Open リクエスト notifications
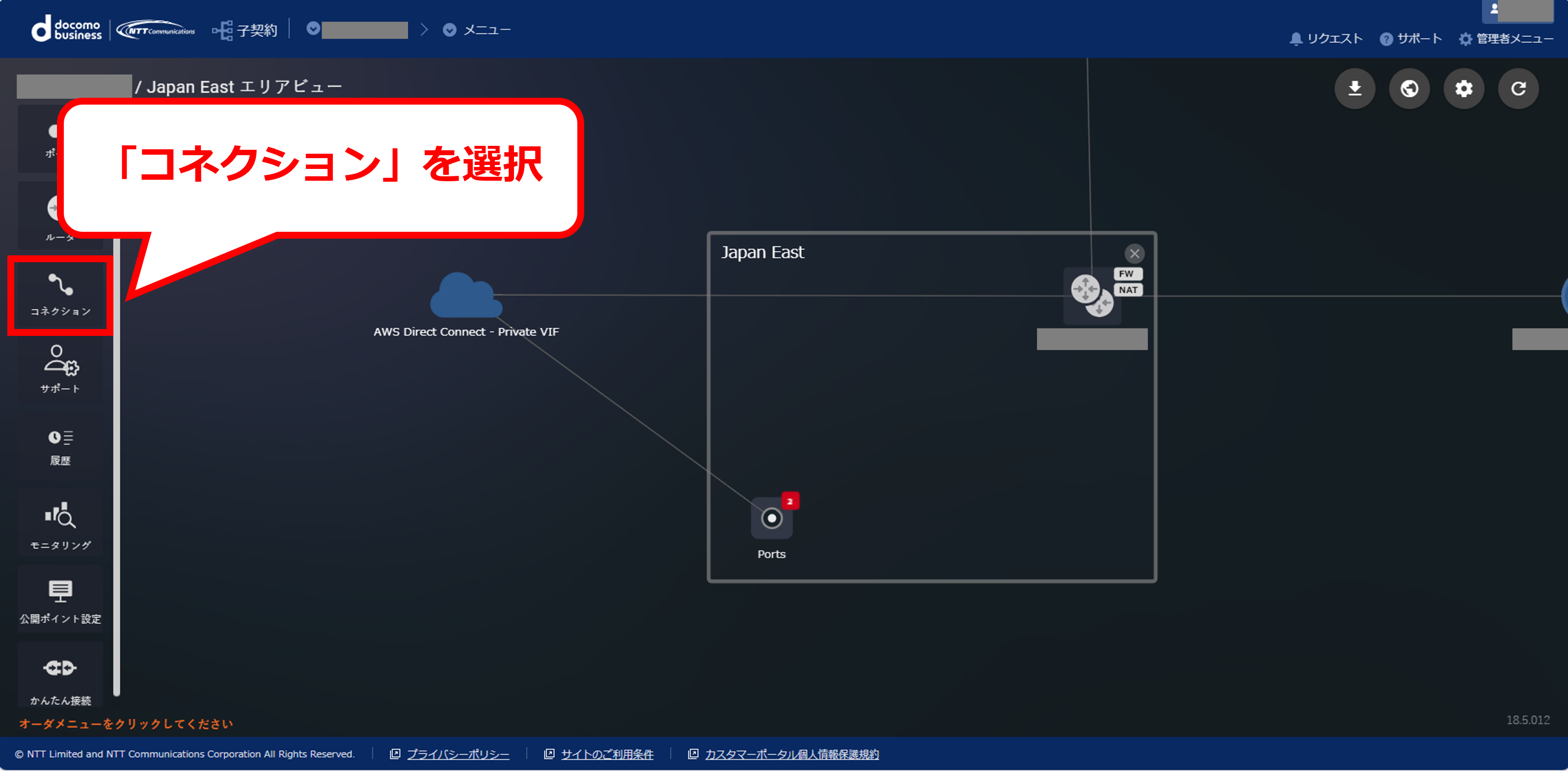The width and height of the screenshot is (1568, 771). (x=1326, y=39)
